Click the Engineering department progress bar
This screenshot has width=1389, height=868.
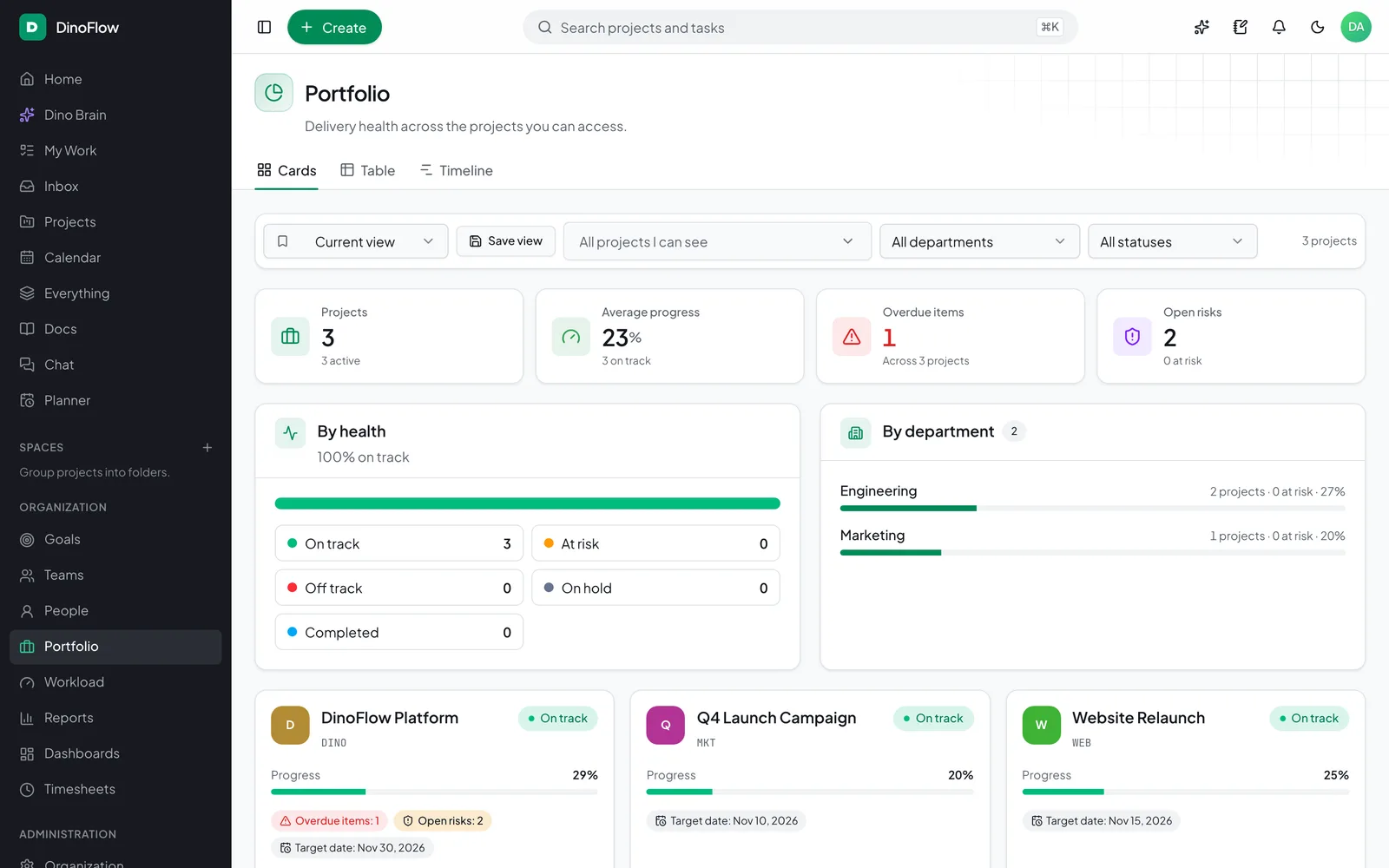coord(1092,509)
